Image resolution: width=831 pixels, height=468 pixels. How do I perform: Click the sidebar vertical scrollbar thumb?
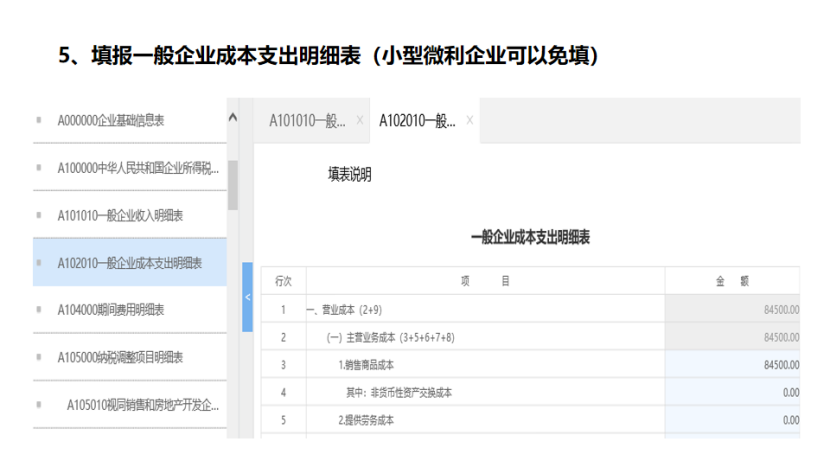click(x=233, y=185)
